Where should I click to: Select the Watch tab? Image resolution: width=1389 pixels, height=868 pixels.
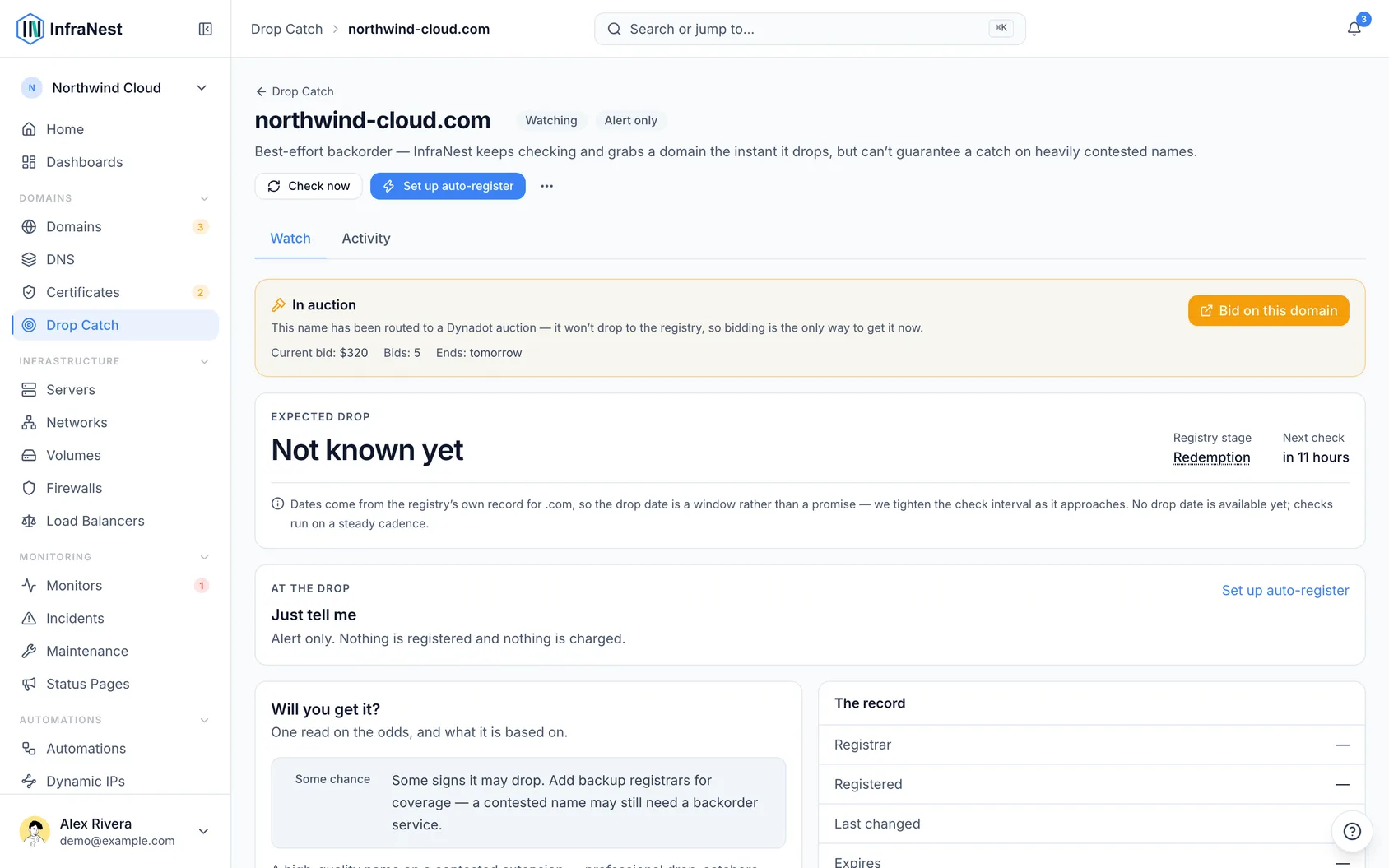290,239
